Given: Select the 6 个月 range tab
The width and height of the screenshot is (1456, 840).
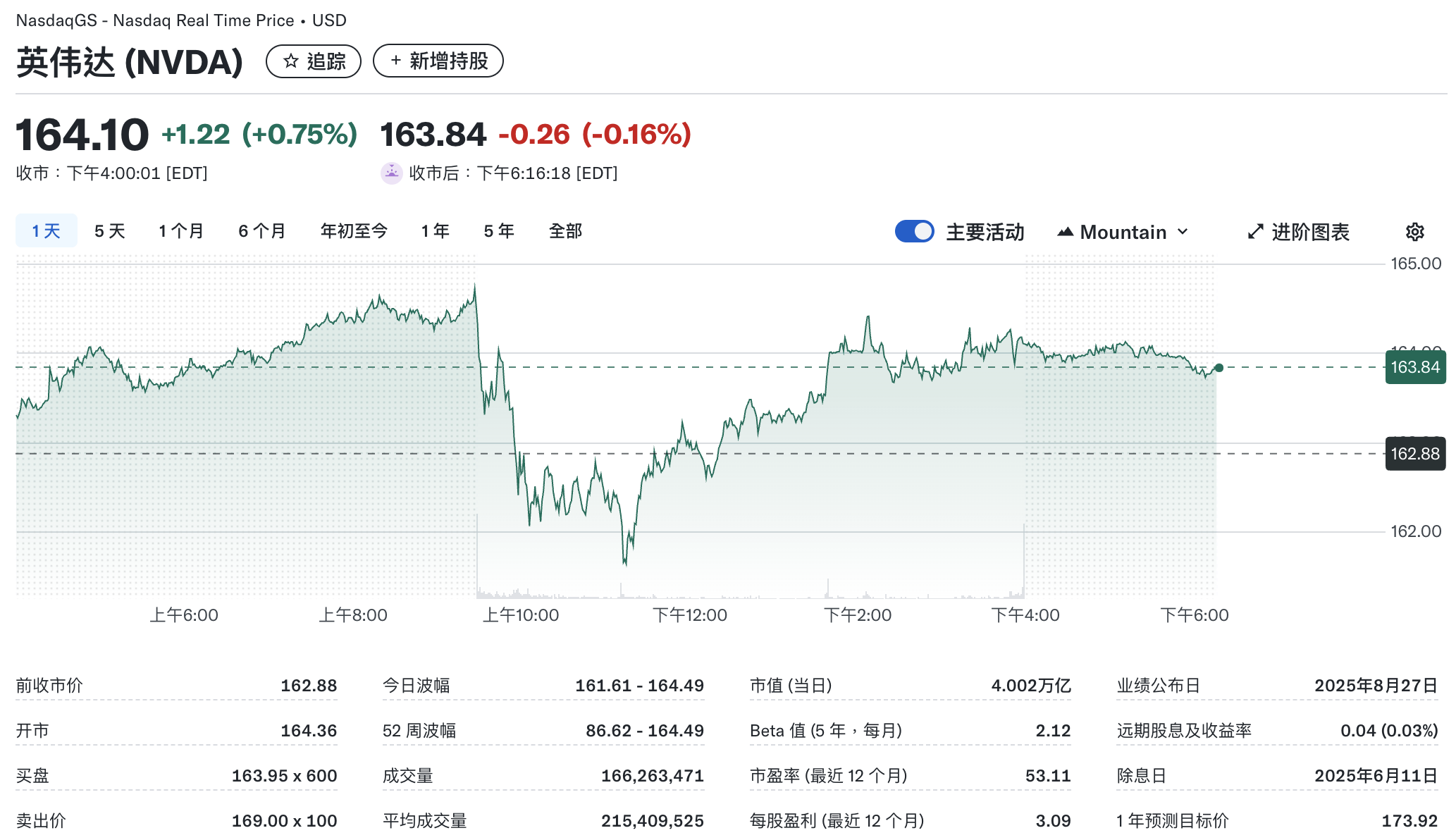Looking at the screenshot, I should [262, 231].
